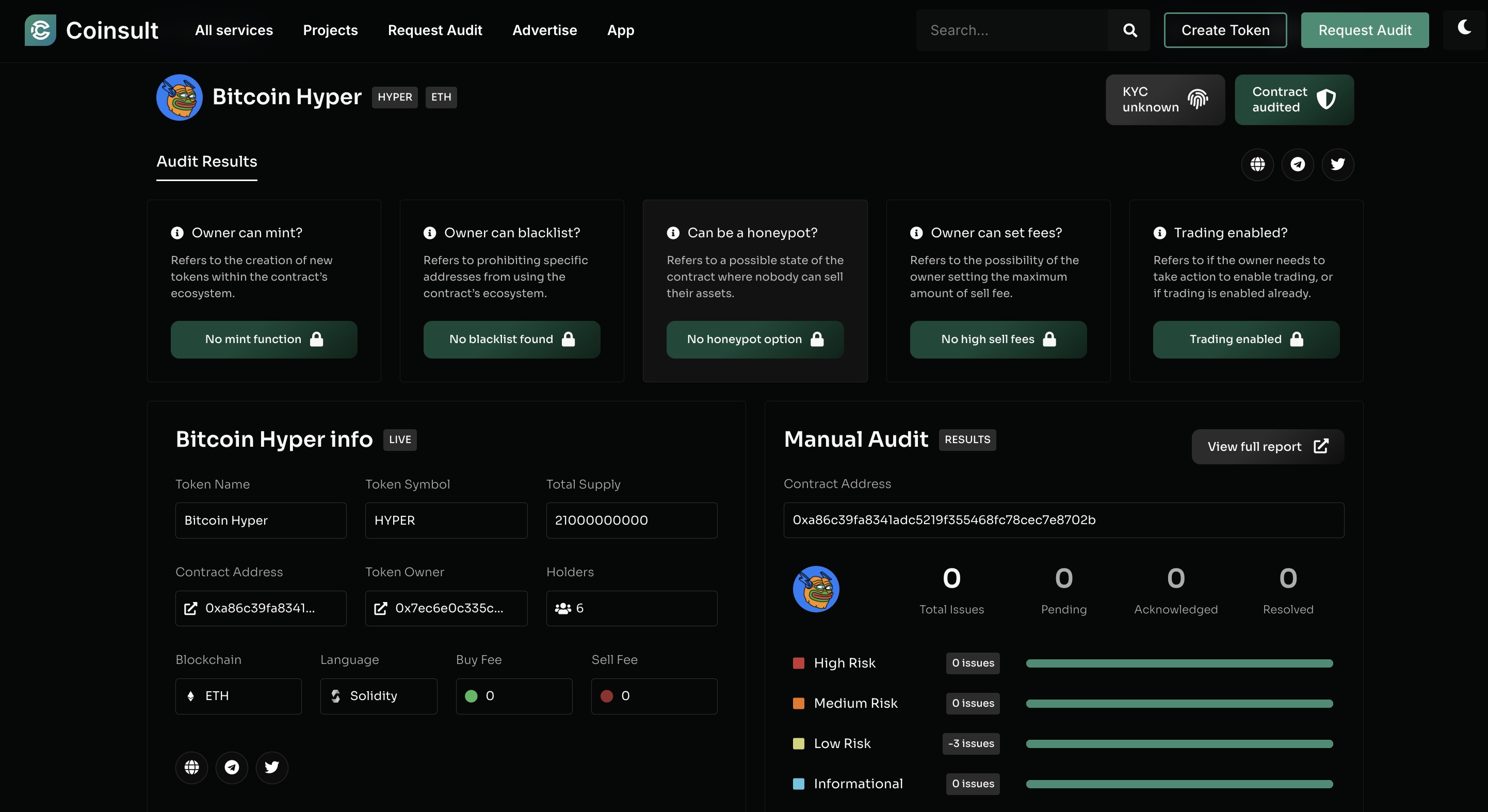
Task: Click the Token Name field Bitcoin Hyper
Action: tap(261, 521)
